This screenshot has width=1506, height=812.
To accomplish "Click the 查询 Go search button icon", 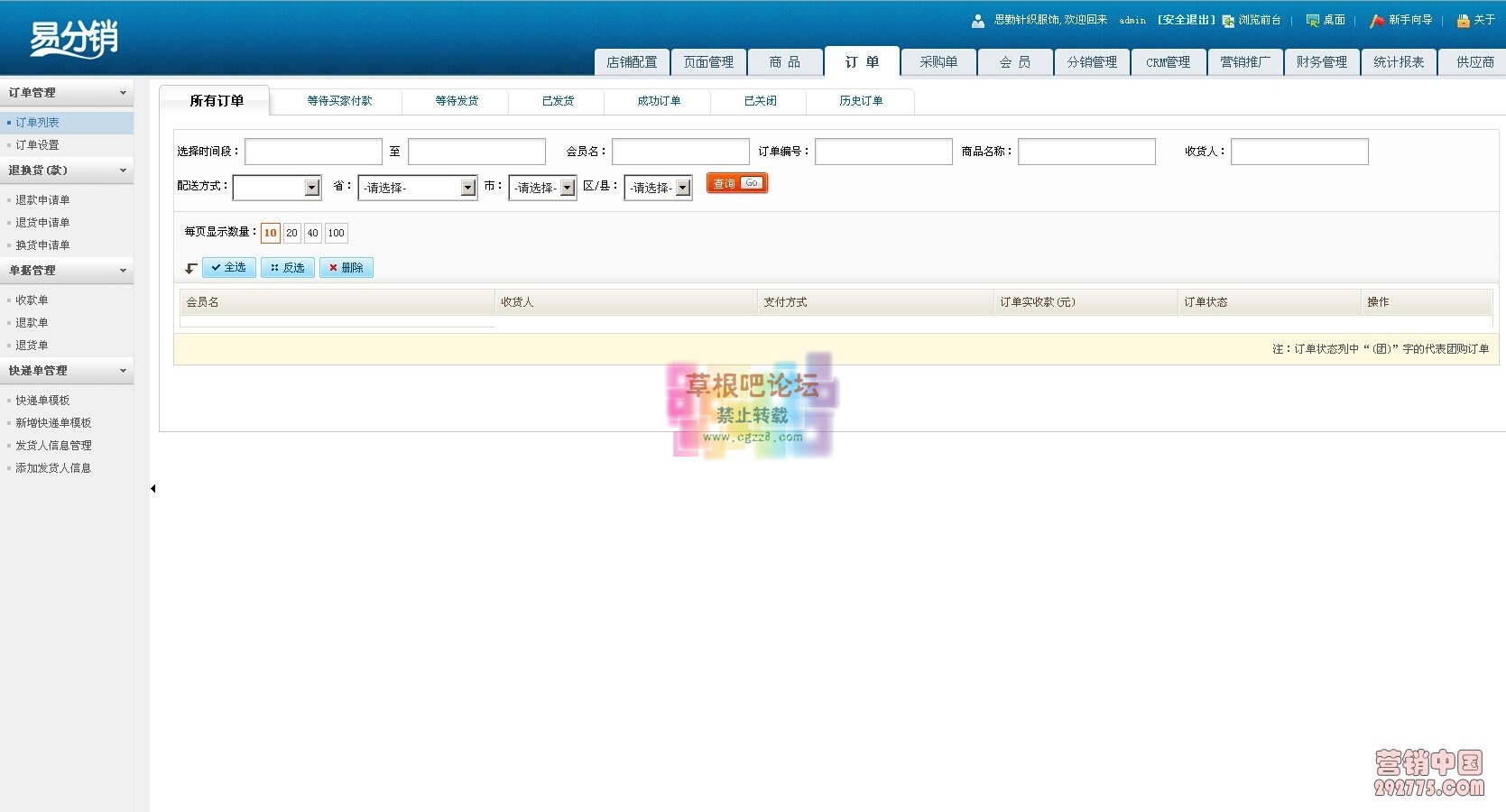I will point(736,182).
